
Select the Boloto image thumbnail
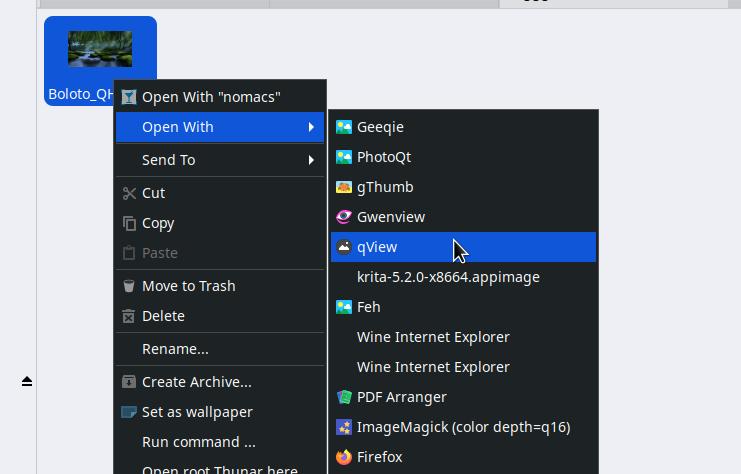tap(100, 49)
